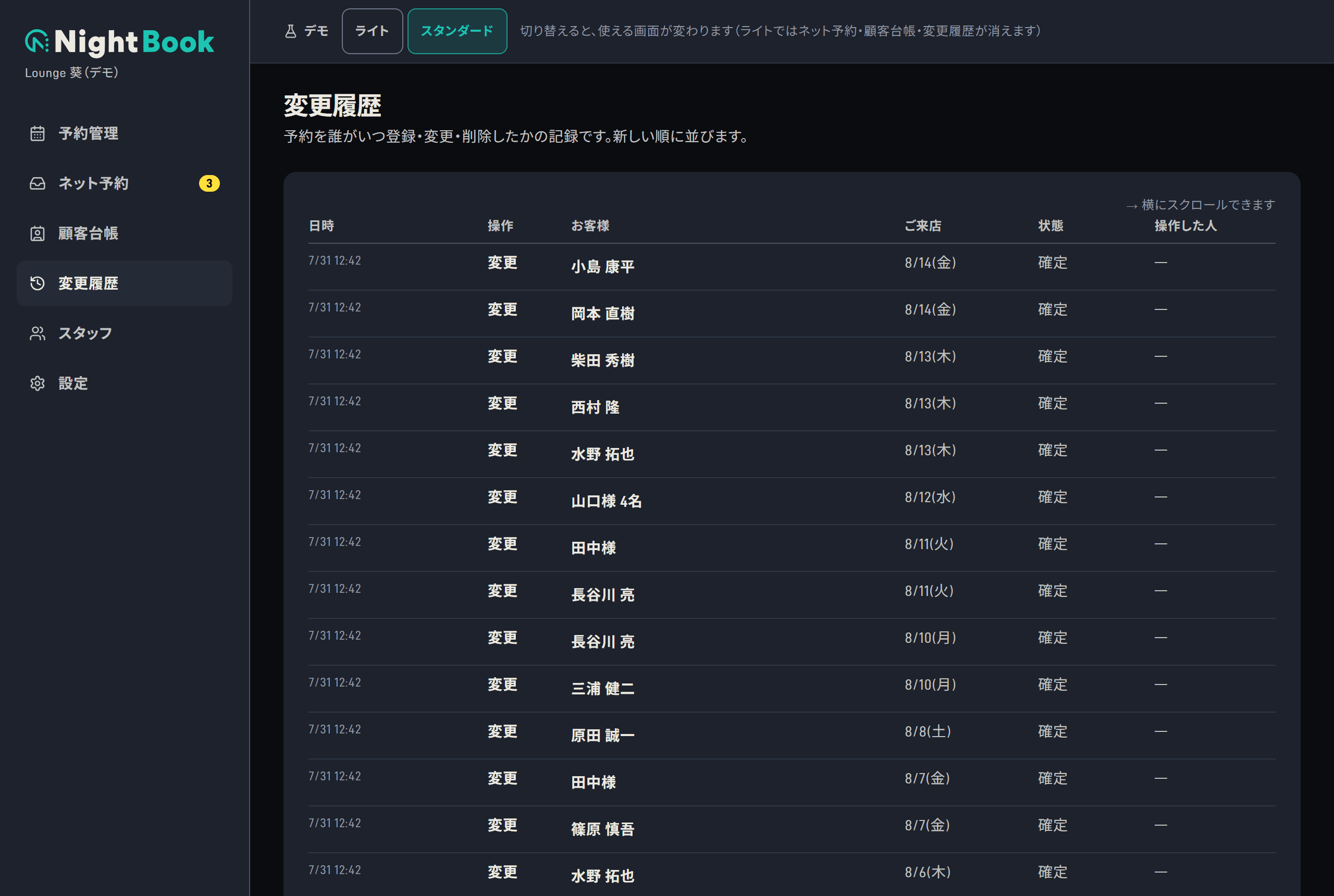Click 変更 operation in 岡本 直樹 row
The image size is (1334, 896).
pos(502,310)
